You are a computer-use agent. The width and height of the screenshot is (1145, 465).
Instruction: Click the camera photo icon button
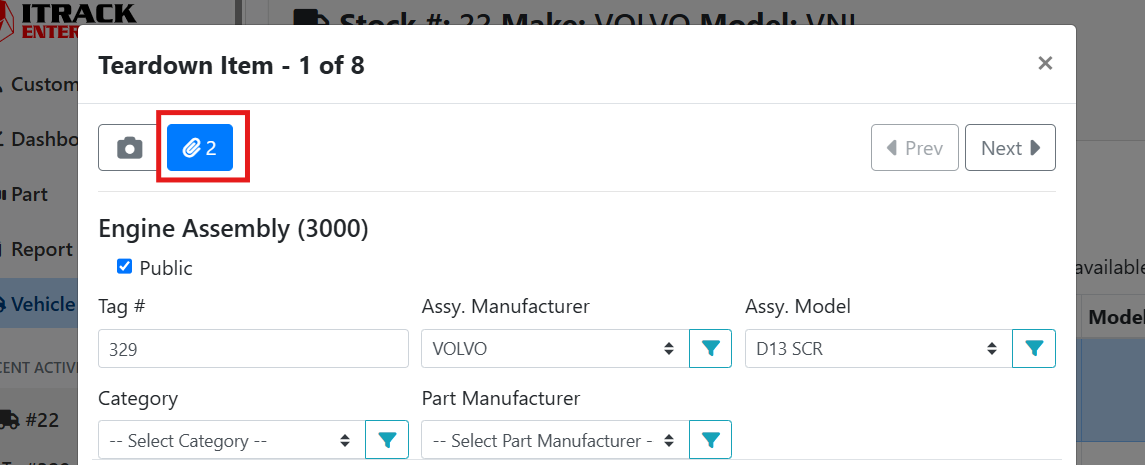click(130, 148)
